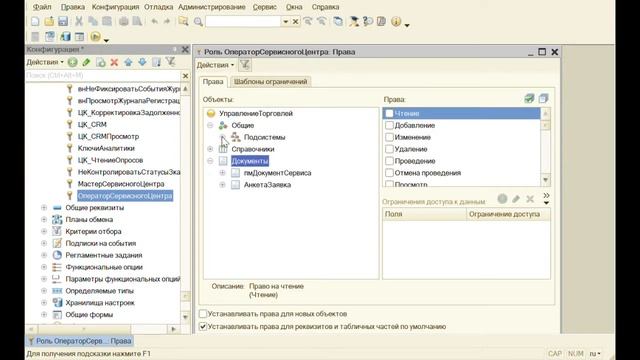The height and width of the screenshot is (360, 640).
Task: Switch to Шаблоны ограничений tab
Action: 270,82
